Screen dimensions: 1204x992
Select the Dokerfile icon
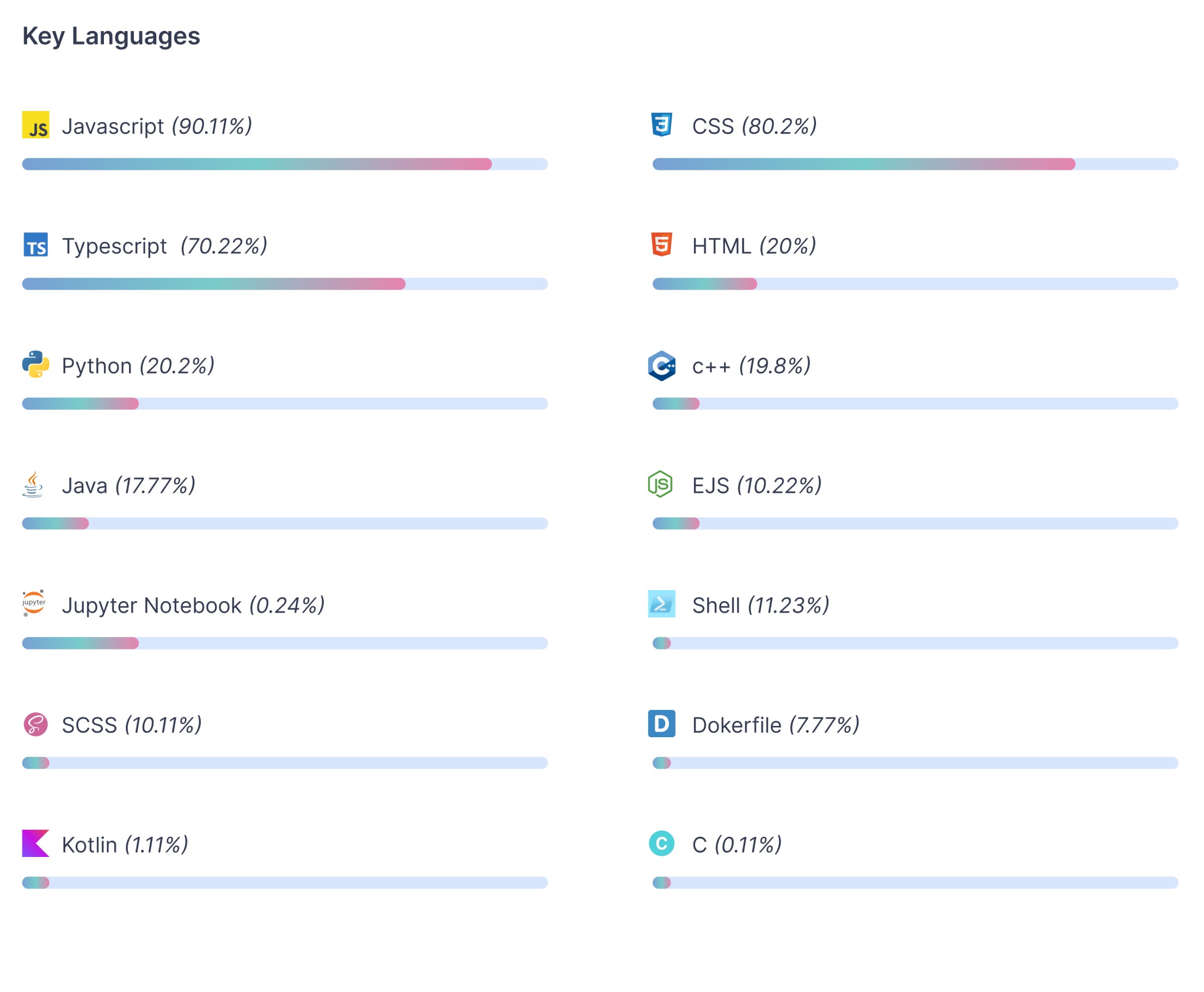(661, 725)
